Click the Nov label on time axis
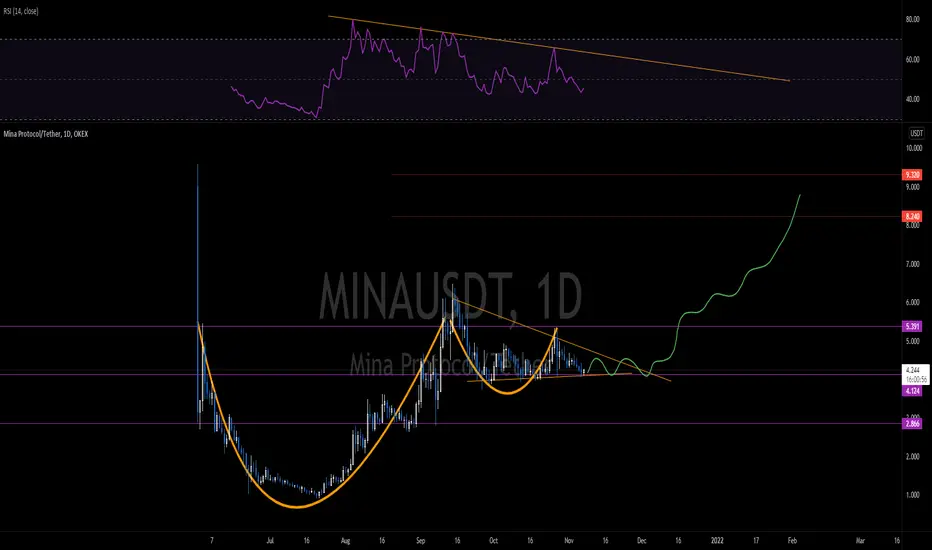 click(569, 540)
